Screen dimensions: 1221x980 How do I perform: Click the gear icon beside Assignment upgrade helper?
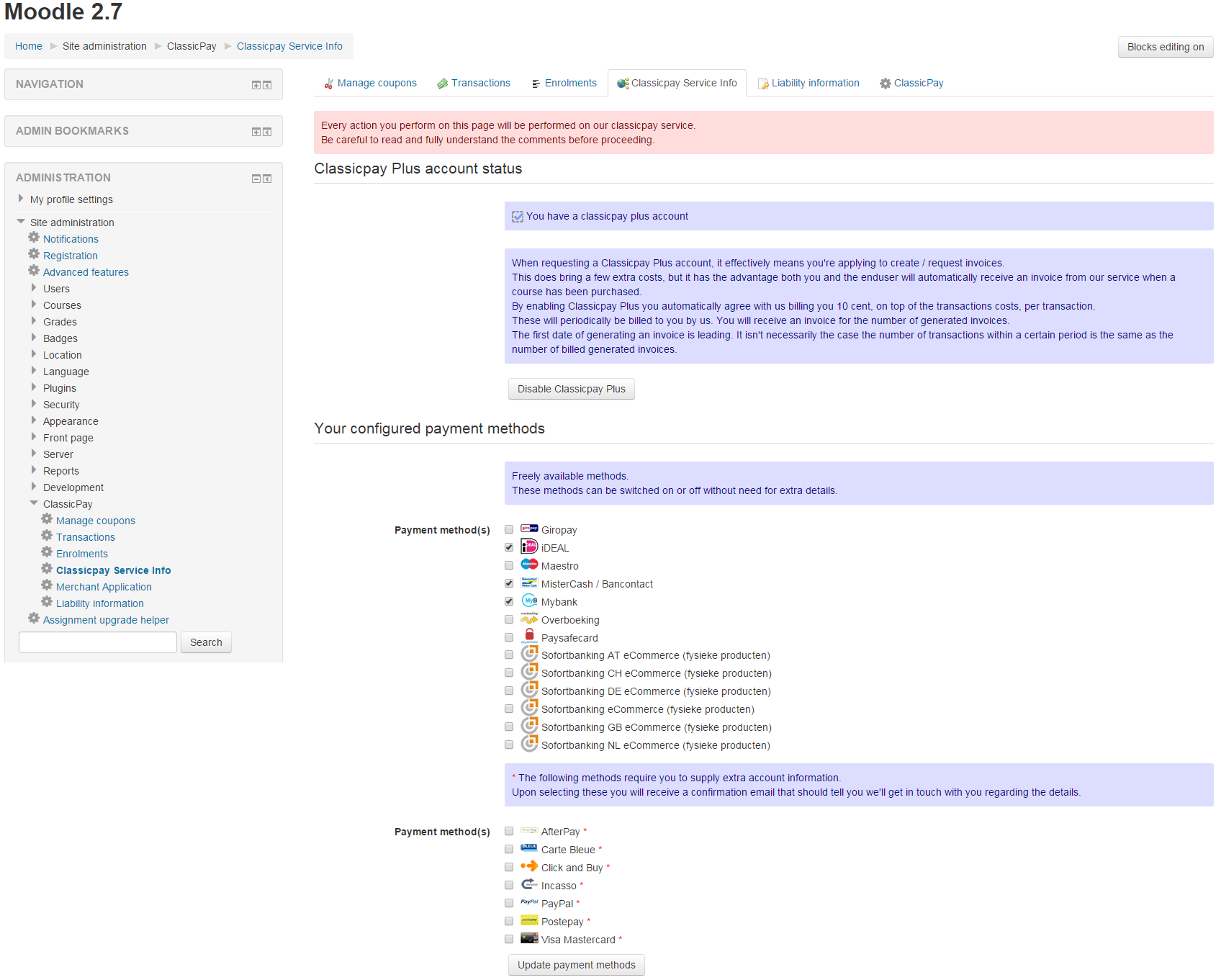tap(34, 619)
